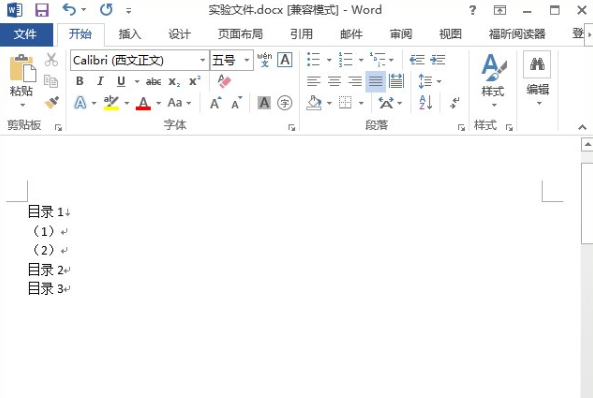Open Customize Quick Access Toolbar menu
The width and height of the screenshot is (593, 398).
point(129,11)
